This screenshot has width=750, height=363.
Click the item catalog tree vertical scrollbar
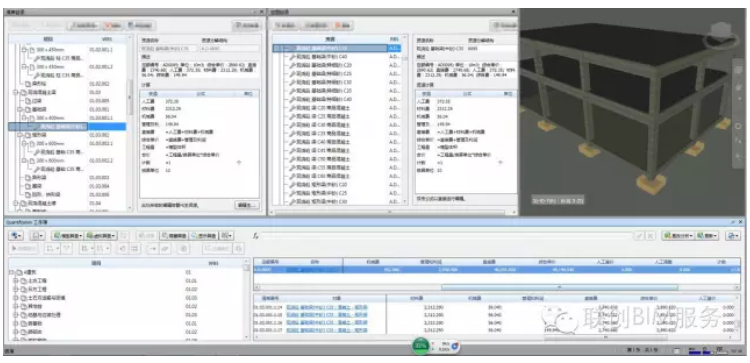click(x=130, y=97)
